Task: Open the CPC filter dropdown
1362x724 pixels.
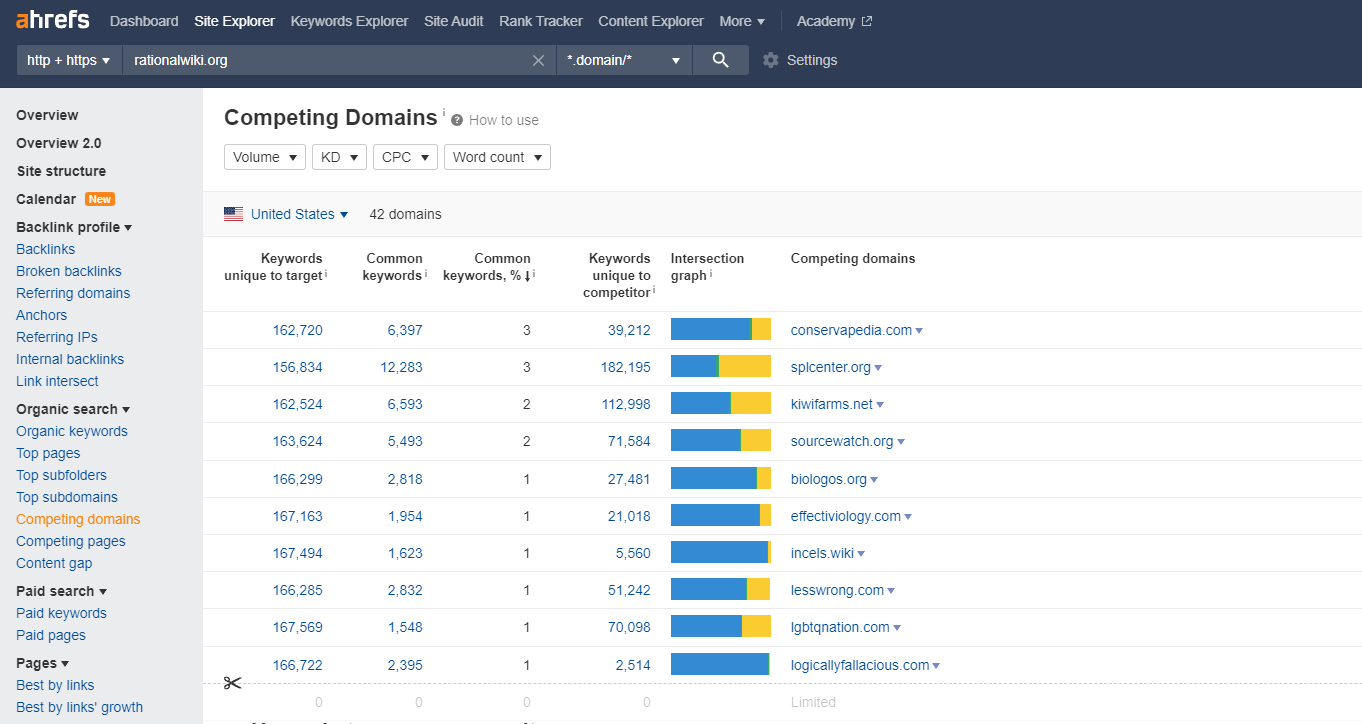Action: pyautogui.click(x=405, y=157)
